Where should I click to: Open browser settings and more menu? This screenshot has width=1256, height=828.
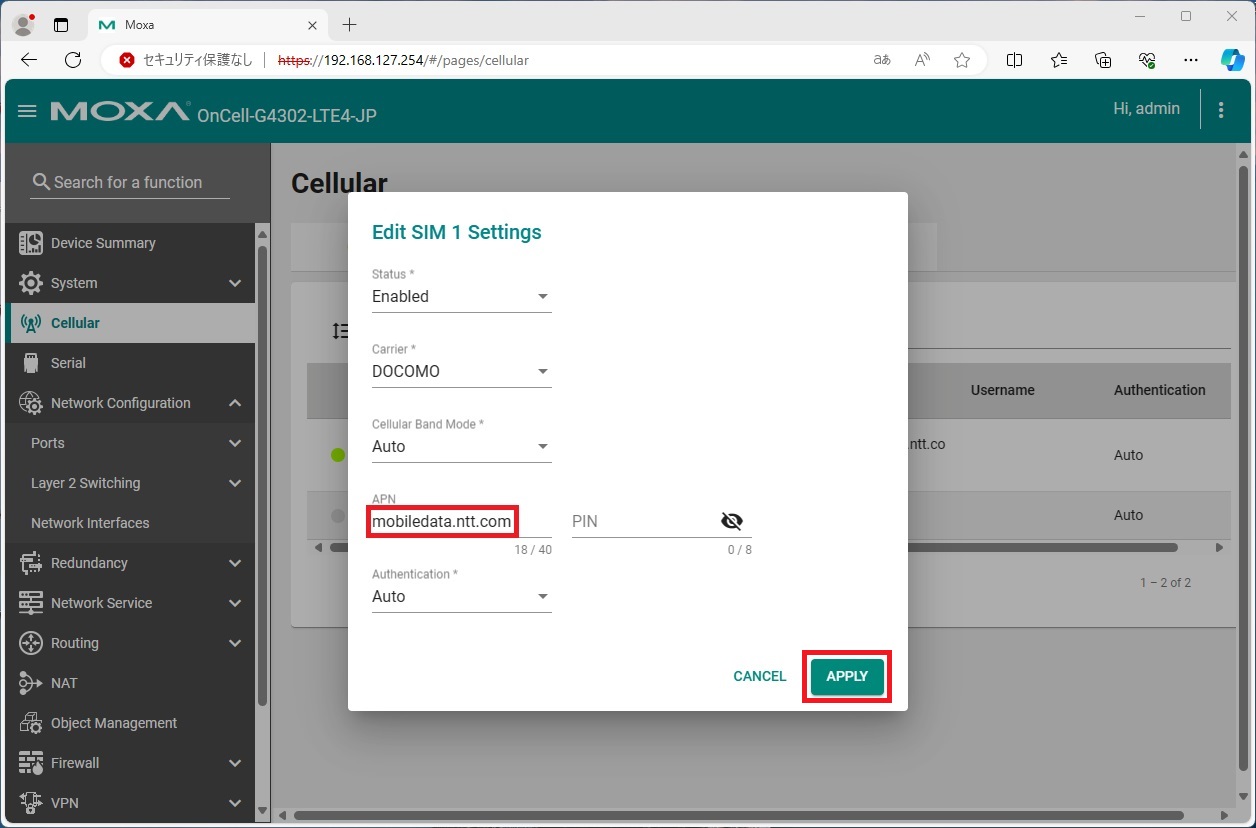[x=1190, y=60]
